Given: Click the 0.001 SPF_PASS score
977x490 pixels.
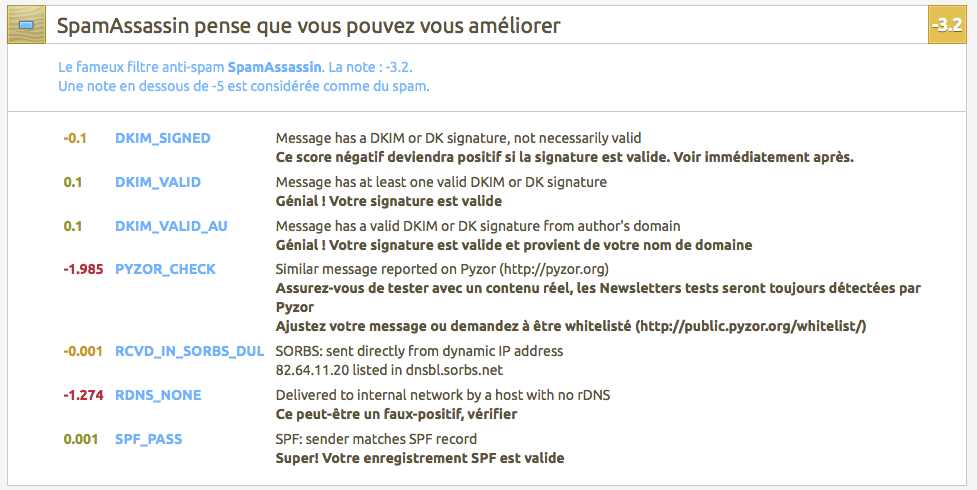Looking at the screenshot, I should 81,439.
